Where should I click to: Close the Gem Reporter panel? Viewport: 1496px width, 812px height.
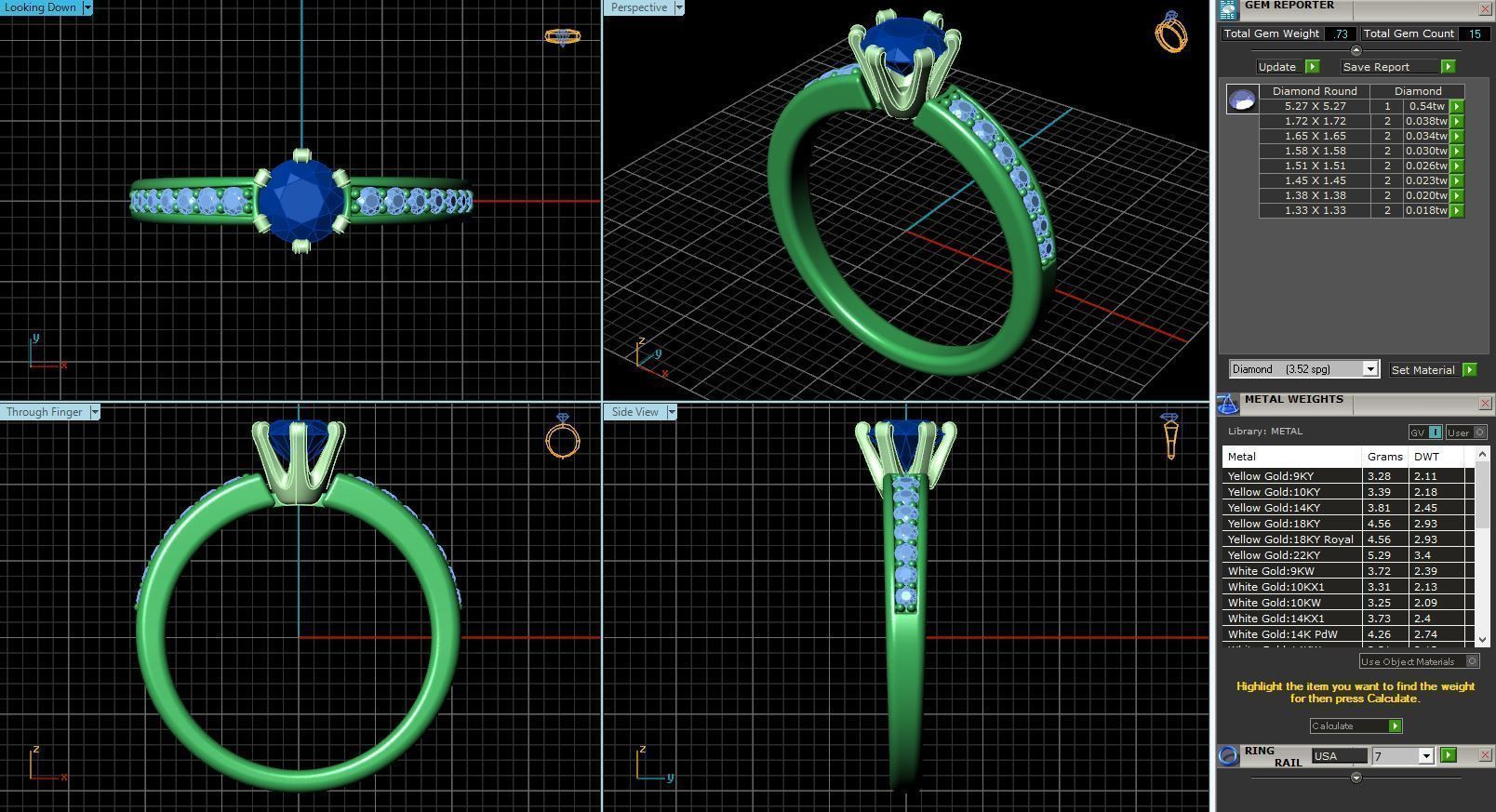(x=1485, y=8)
